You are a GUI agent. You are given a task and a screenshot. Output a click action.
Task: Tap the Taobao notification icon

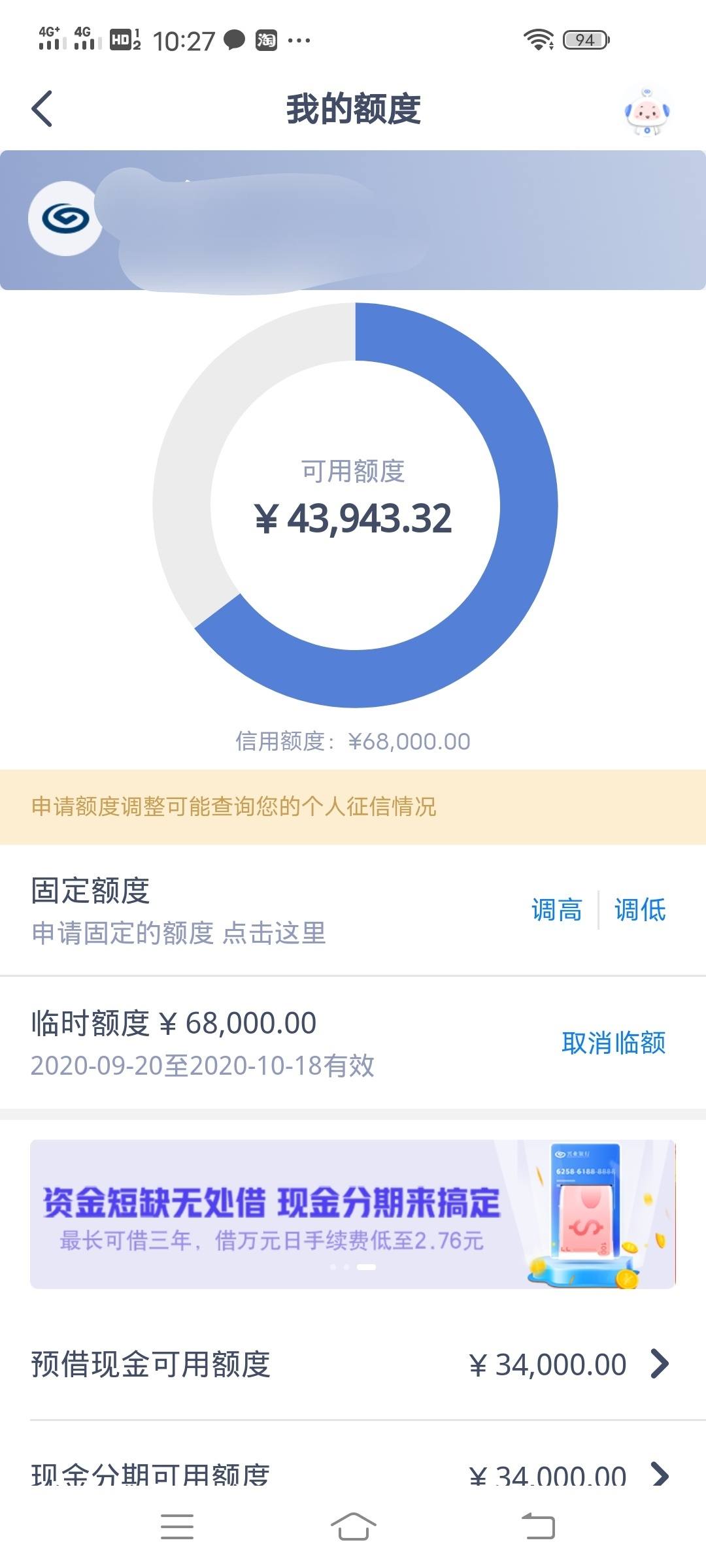click(266, 40)
